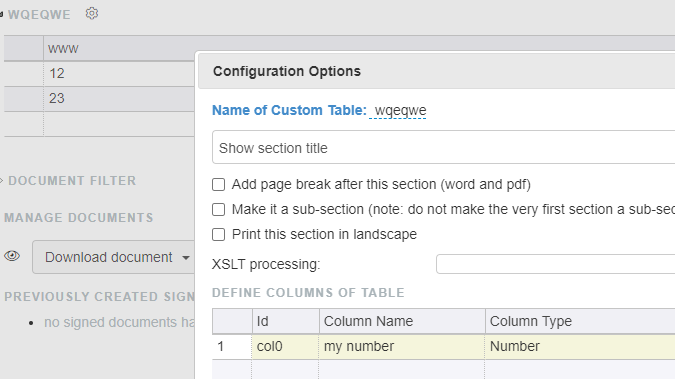Check Make it a sub-section option
This screenshot has height=379, width=675.
click(219, 210)
